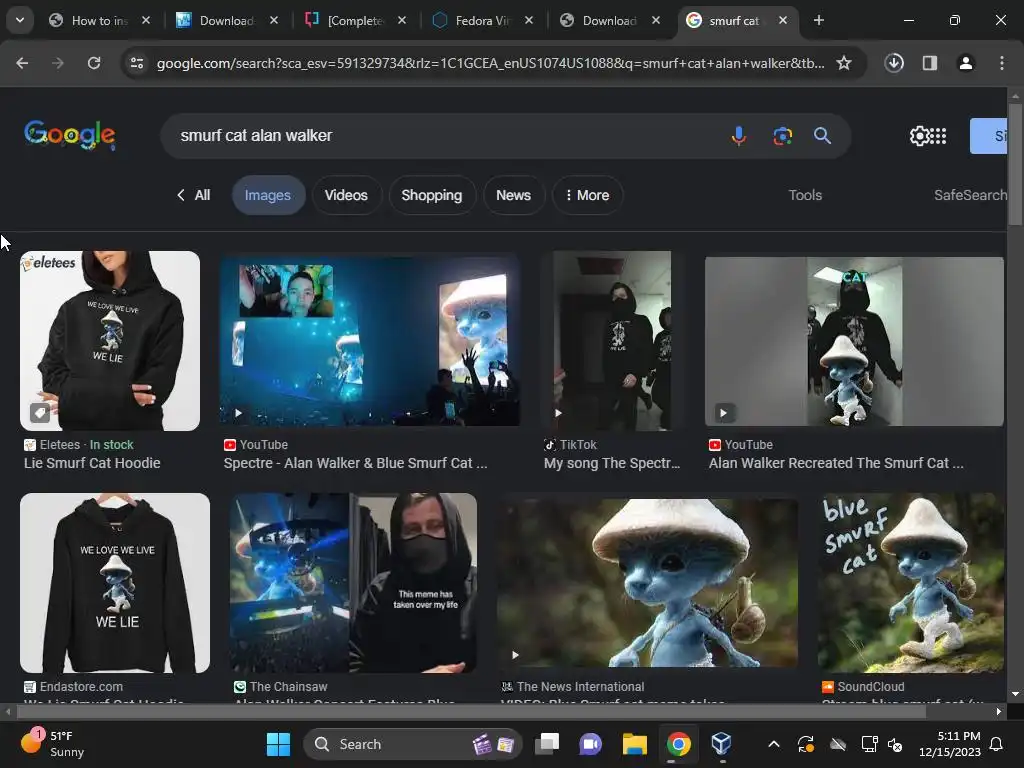Open the Windows Start menu
Image resolution: width=1024 pixels, height=768 pixels.
click(278, 744)
